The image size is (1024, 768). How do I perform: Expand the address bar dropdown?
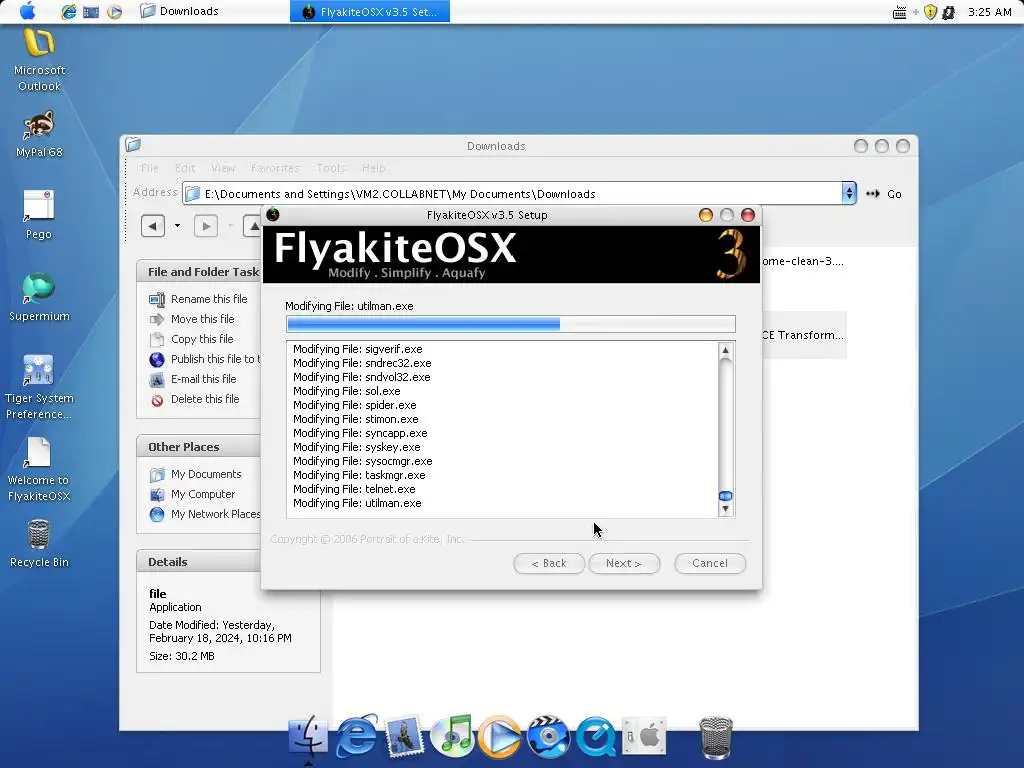(x=848, y=193)
